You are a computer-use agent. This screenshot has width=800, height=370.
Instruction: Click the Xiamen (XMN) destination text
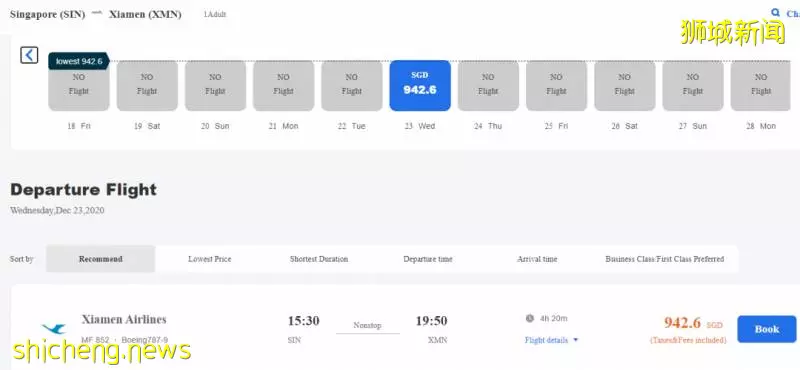tap(145, 14)
